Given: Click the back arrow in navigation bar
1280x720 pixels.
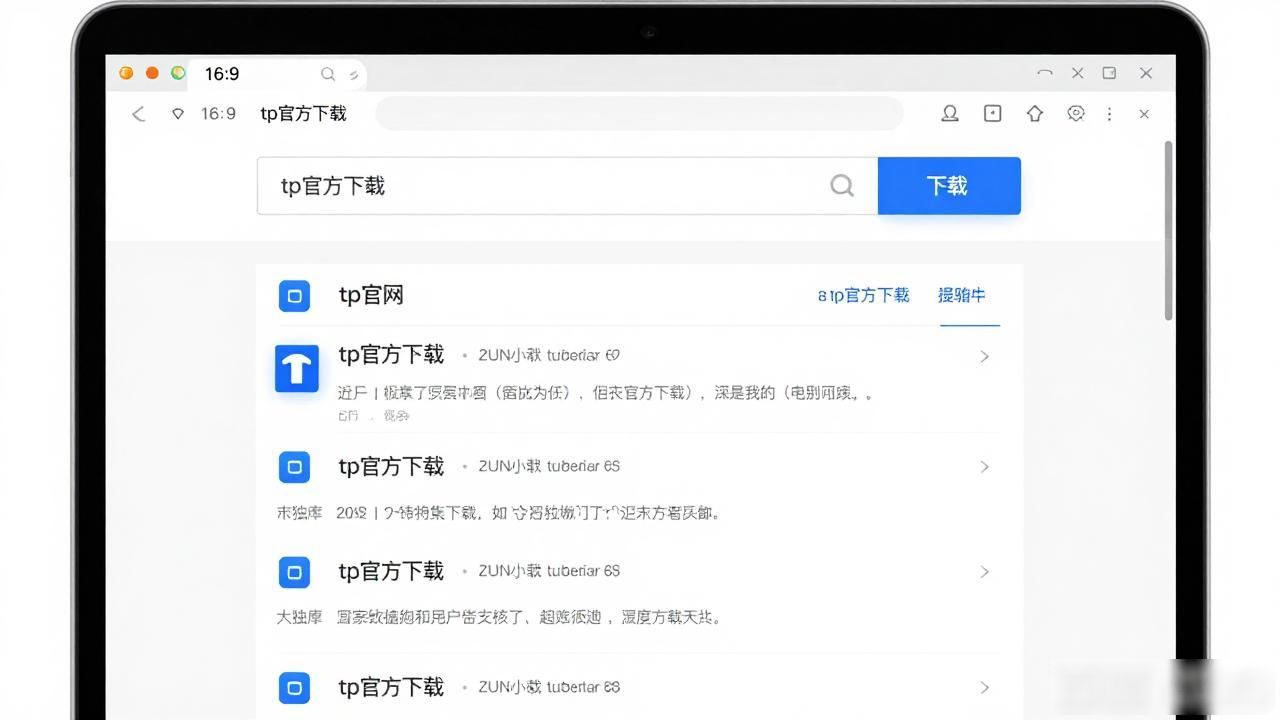Looking at the screenshot, I should (139, 114).
